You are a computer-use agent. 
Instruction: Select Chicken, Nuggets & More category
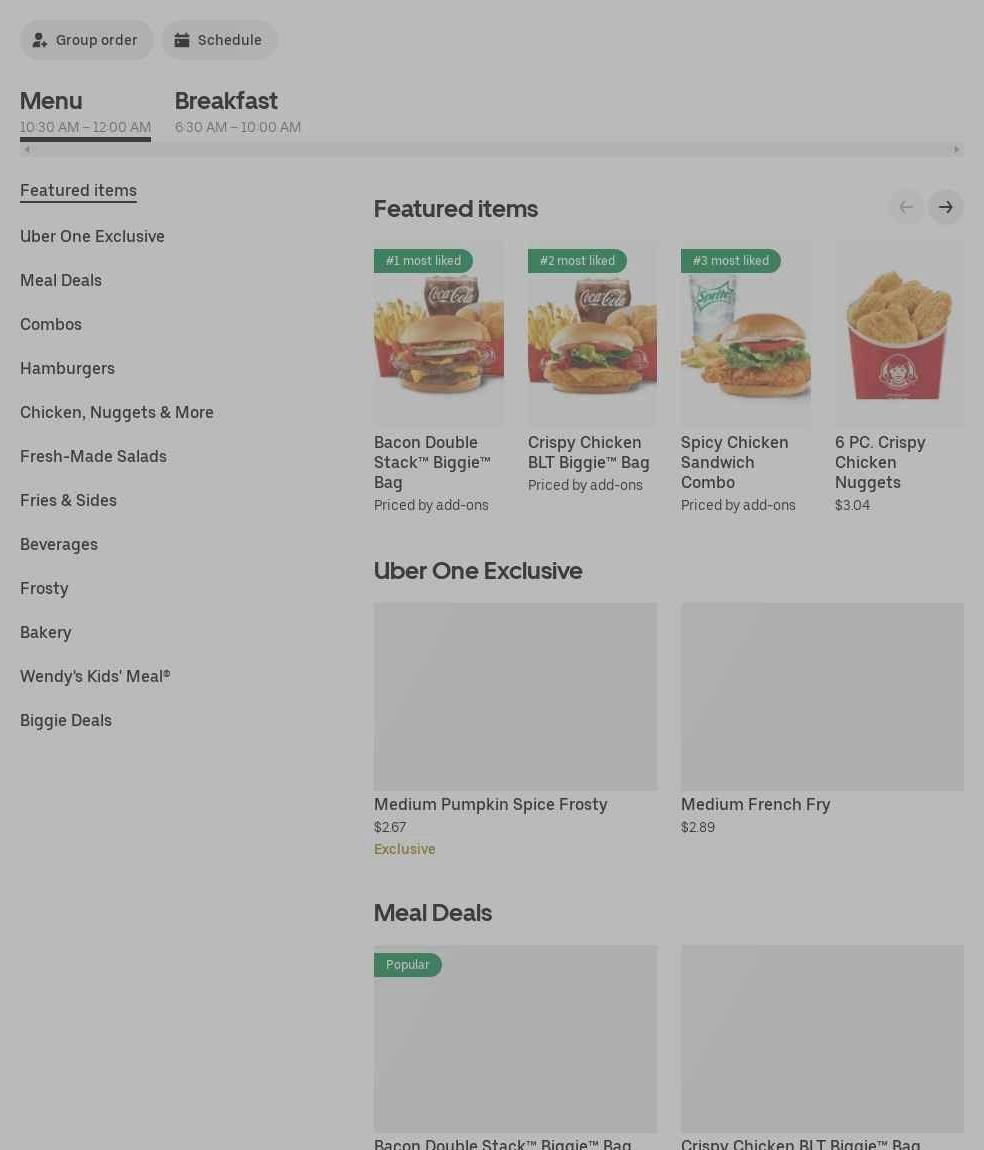tap(117, 412)
